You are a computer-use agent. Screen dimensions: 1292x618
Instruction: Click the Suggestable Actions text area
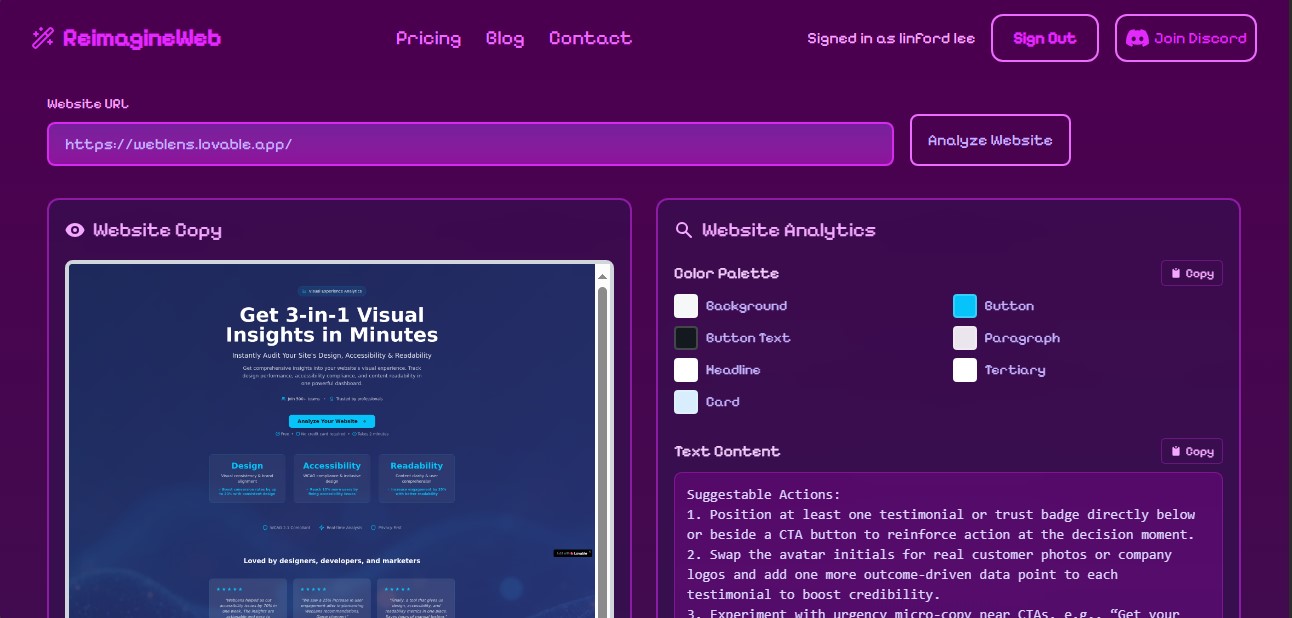click(948, 545)
